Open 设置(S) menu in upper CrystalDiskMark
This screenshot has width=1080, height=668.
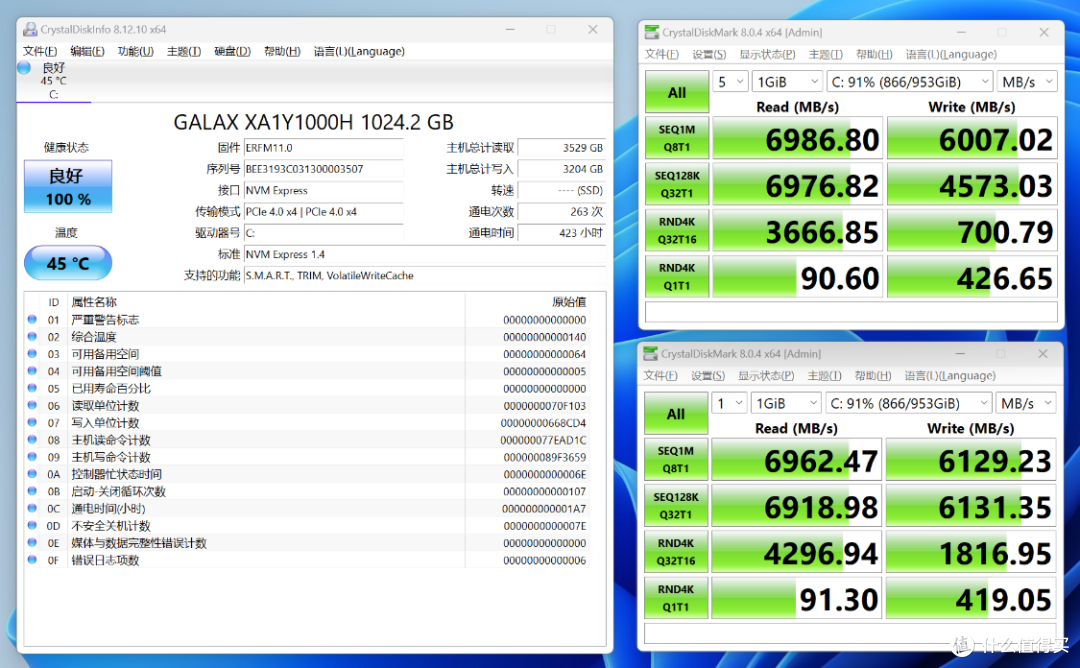pyautogui.click(x=709, y=54)
